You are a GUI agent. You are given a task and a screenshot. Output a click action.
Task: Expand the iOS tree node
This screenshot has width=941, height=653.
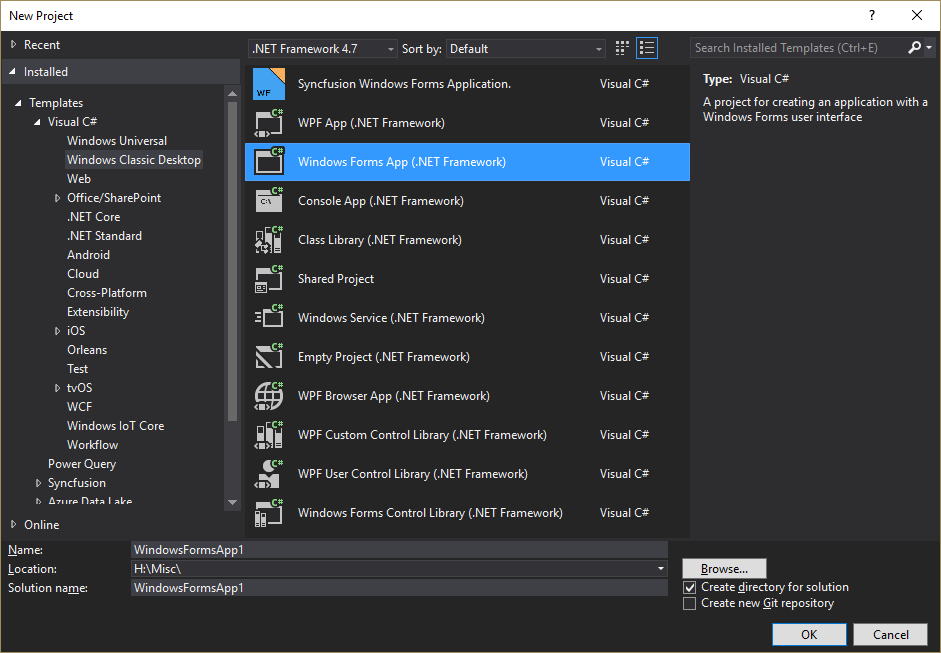click(x=58, y=331)
